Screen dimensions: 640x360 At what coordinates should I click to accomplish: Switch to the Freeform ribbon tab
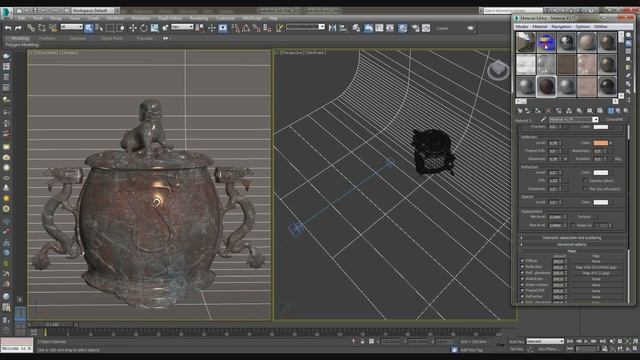[47, 38]
